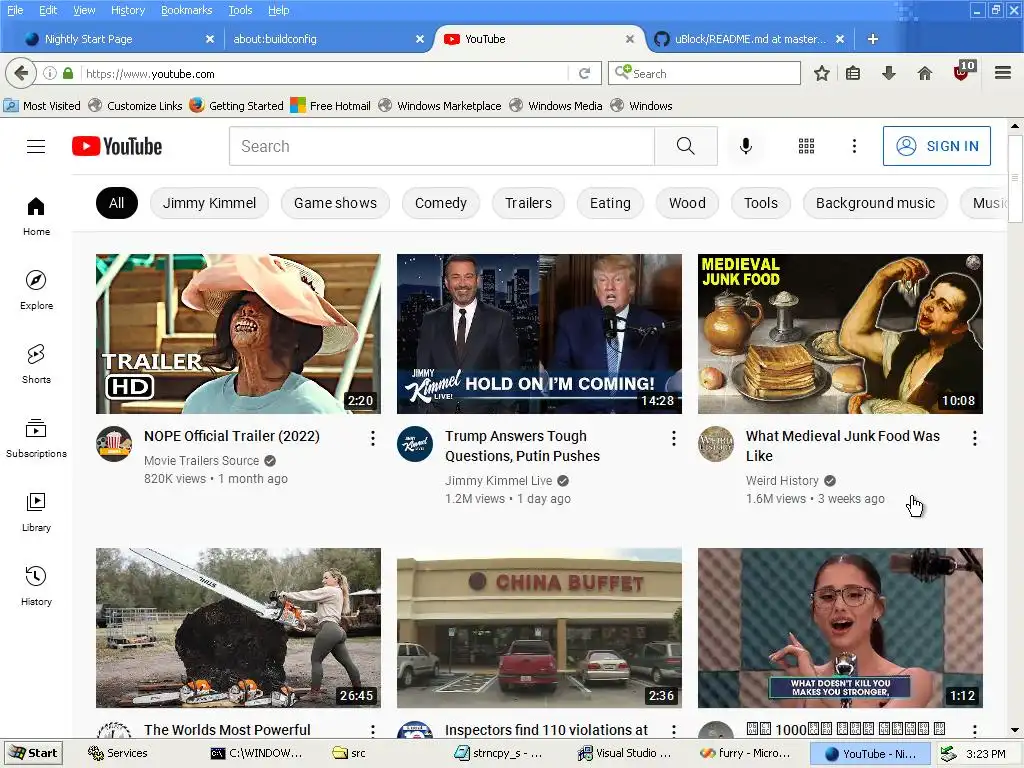Open Getting Started bookmark

(x=236, y=106)
